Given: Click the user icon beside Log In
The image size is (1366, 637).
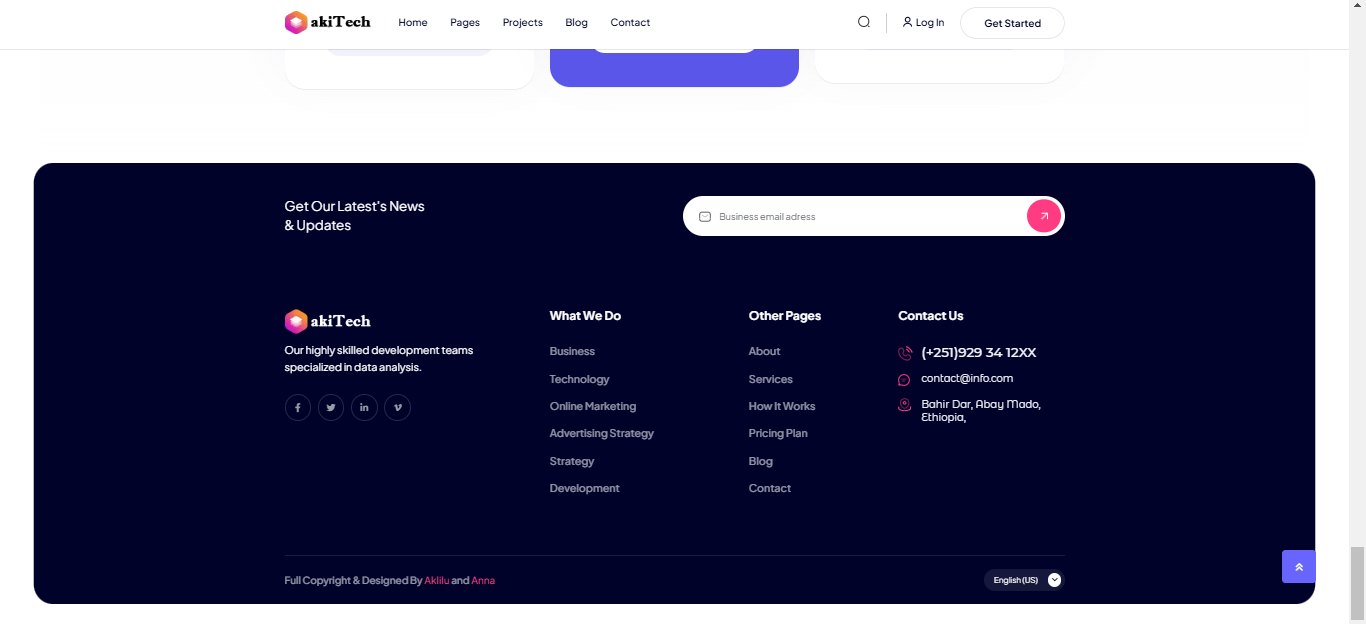Looking at the screenshot, I should 907,22.
